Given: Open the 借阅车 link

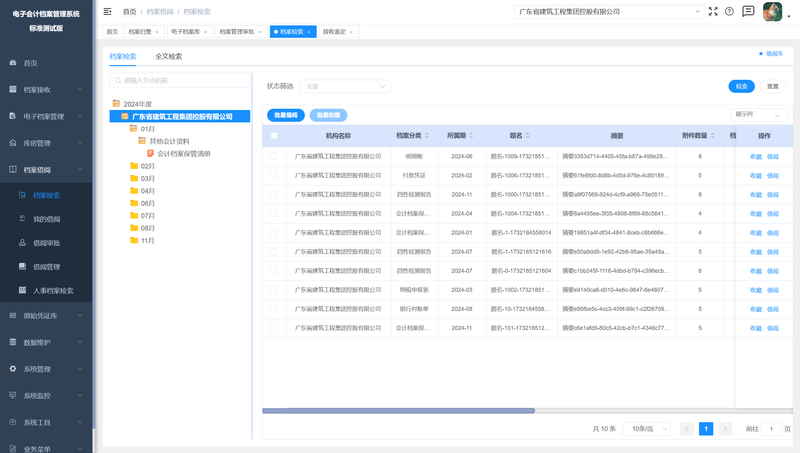Looking at the screenshot, I should click(771, 54).
